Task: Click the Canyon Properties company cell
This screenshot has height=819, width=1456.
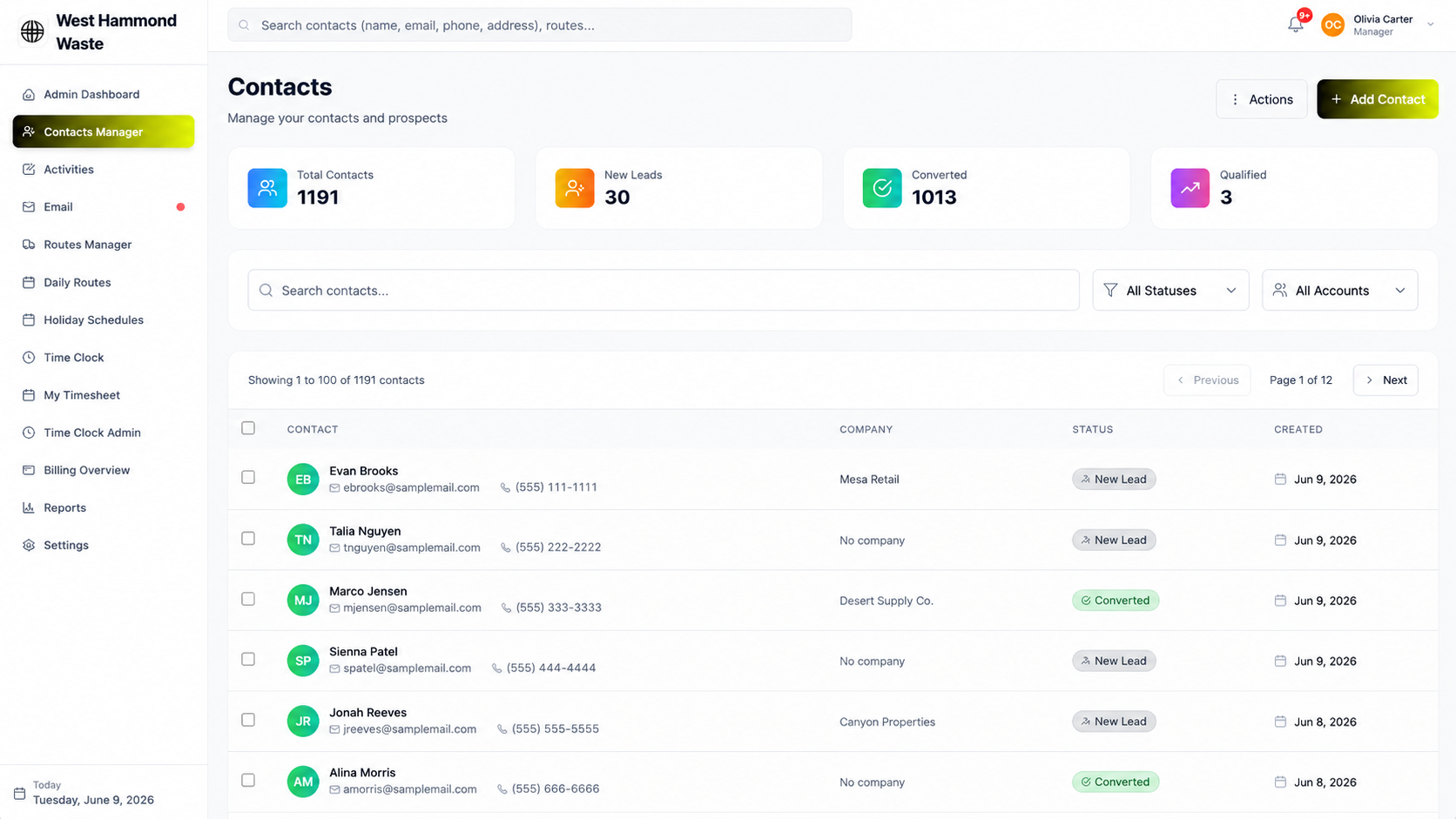Action: [887, 722]
